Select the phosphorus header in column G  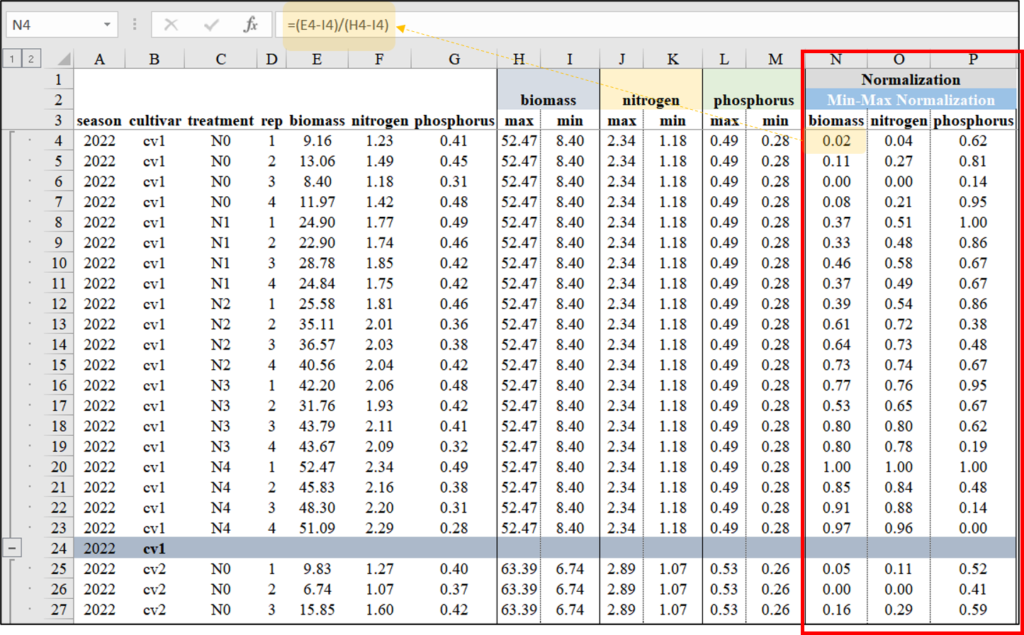tap(454, 121)
